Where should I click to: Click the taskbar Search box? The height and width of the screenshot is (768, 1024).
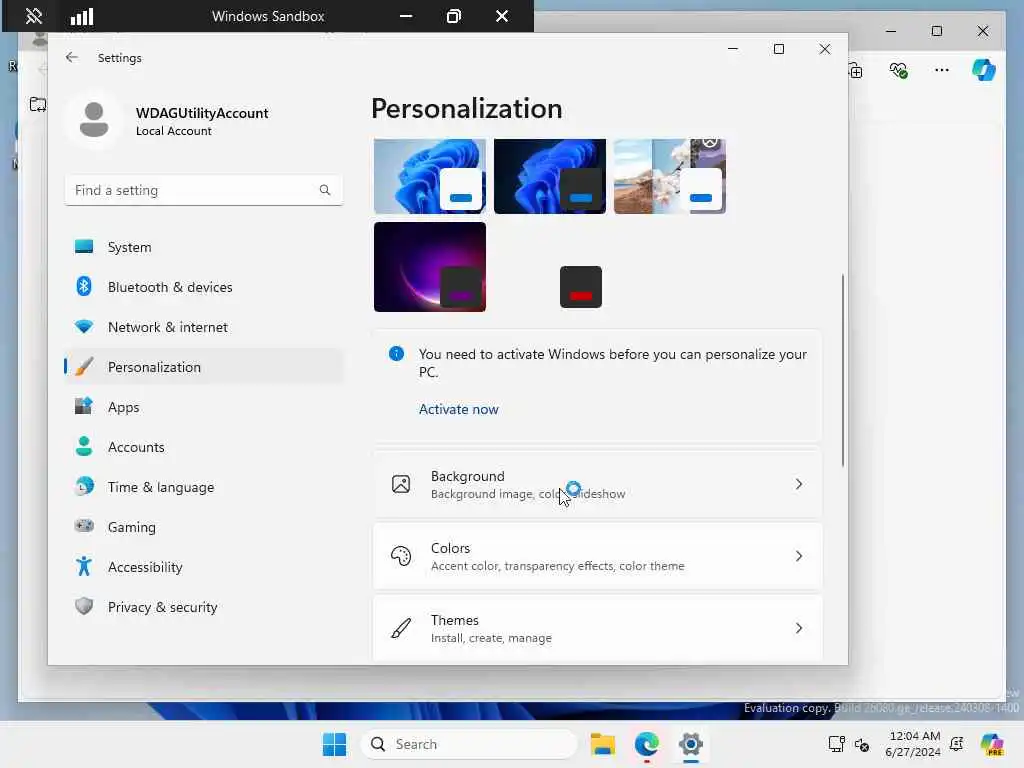469,744
